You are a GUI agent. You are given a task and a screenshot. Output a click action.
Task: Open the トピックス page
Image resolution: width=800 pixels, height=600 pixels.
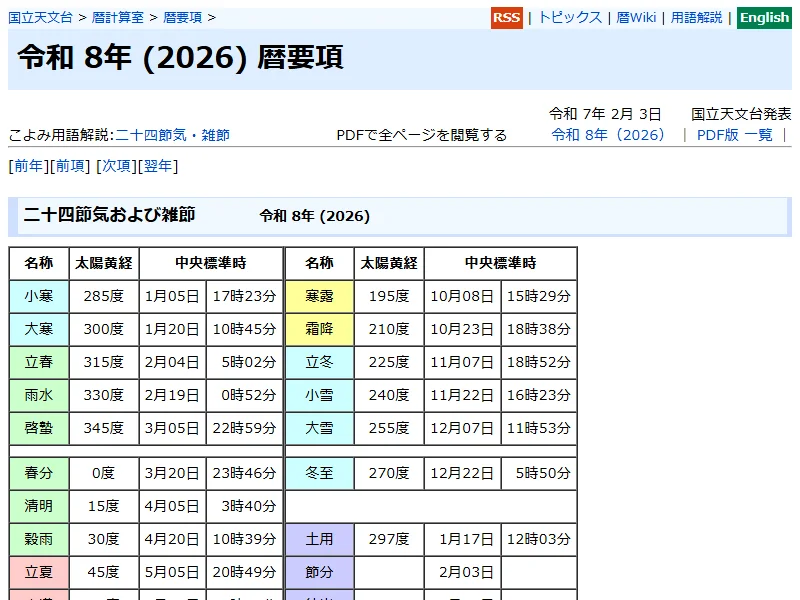[x=570, y=17]
